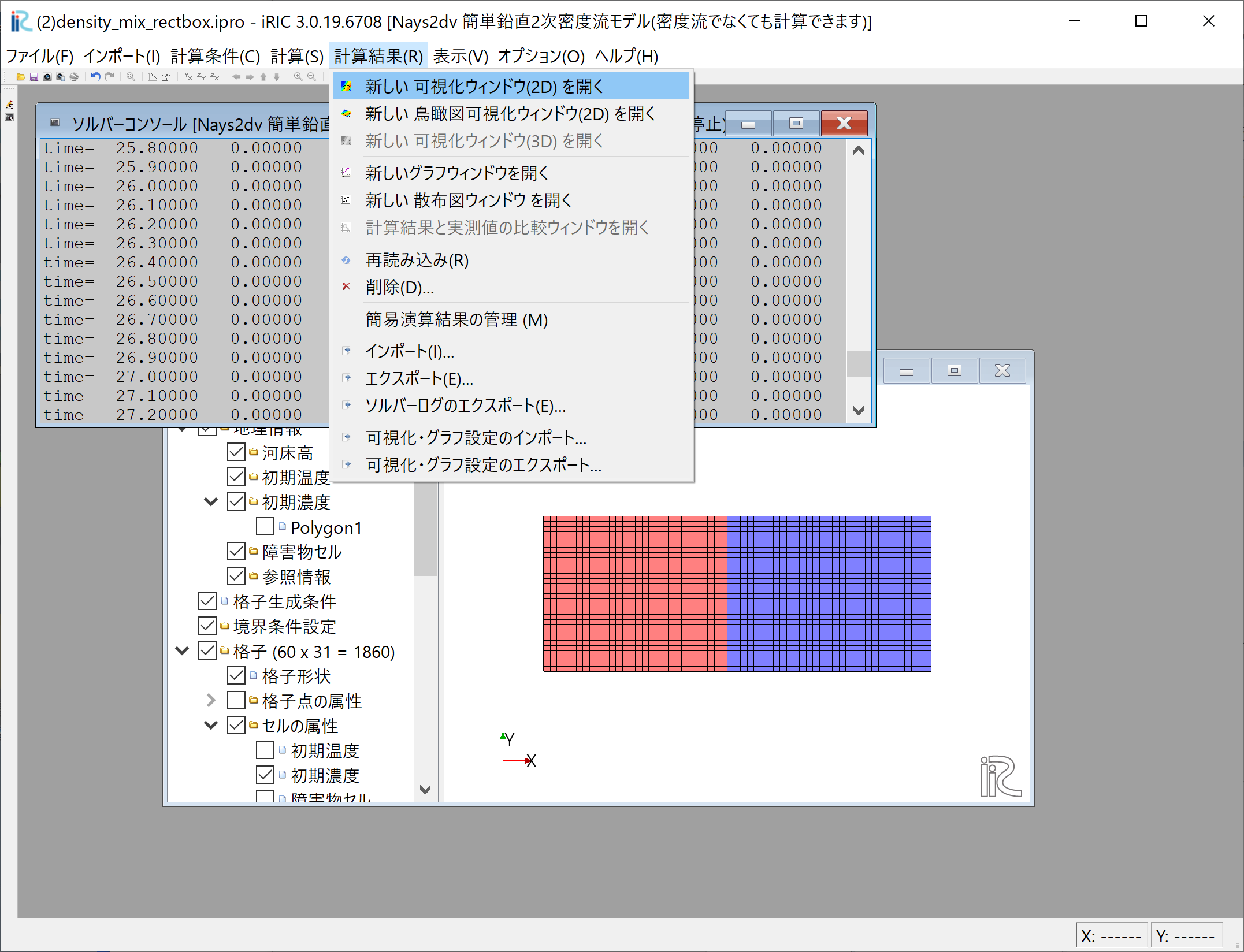Click the Zoom out magnifier icon
The width and height of the screenshot is (1244, 952).
(x=312, y=77)
